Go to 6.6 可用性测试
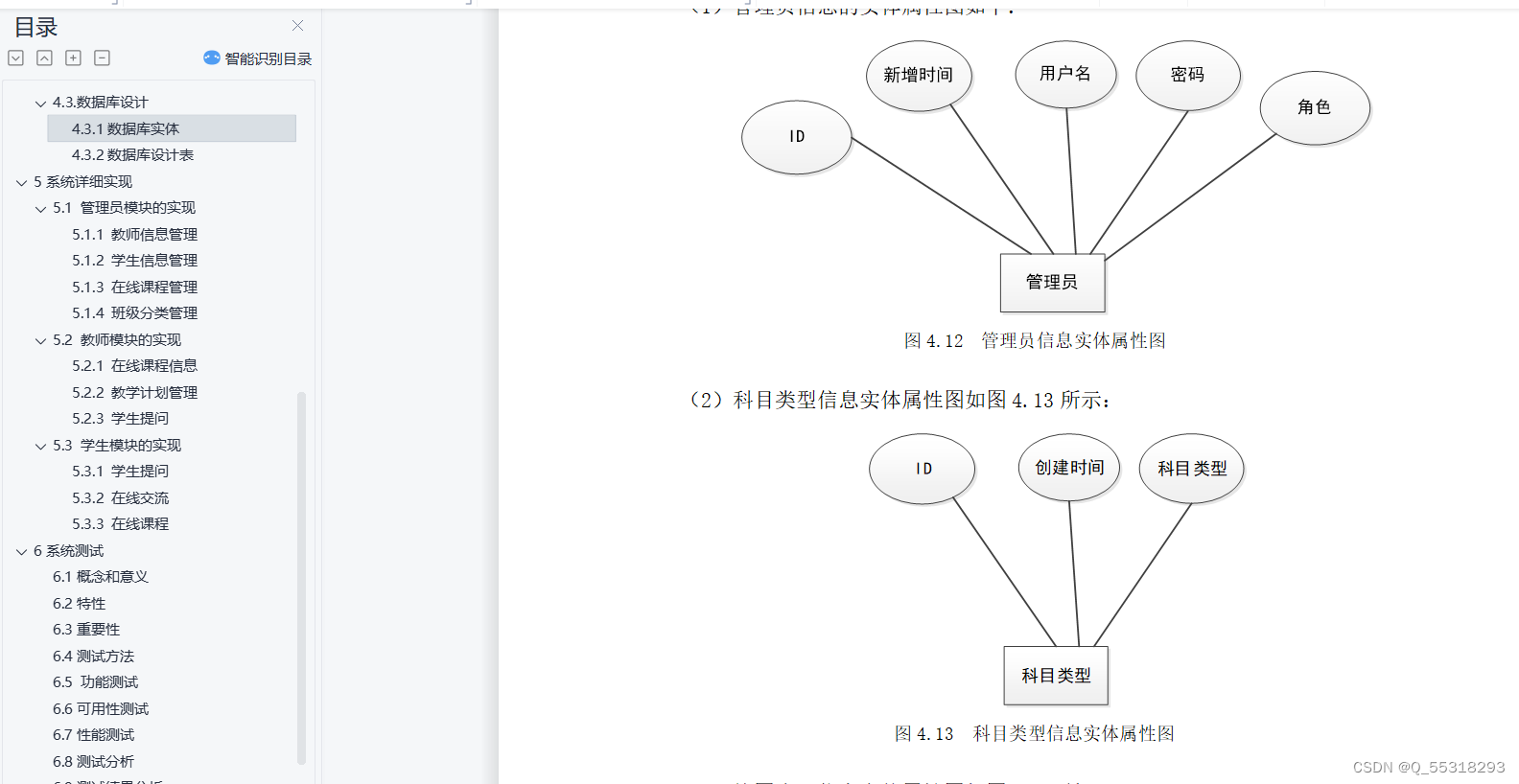The height and width of the screenshot is (784, 1519). click(101, 709)
